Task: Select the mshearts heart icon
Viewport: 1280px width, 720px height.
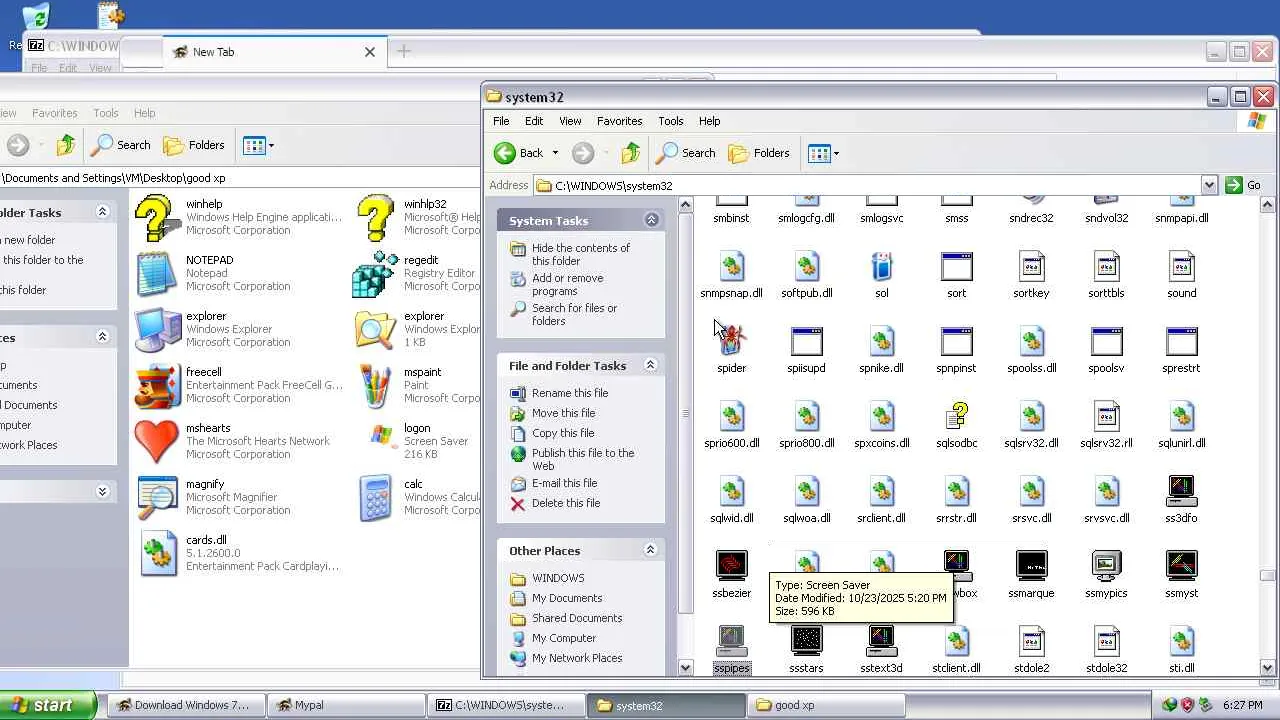Action: [157, 442]
